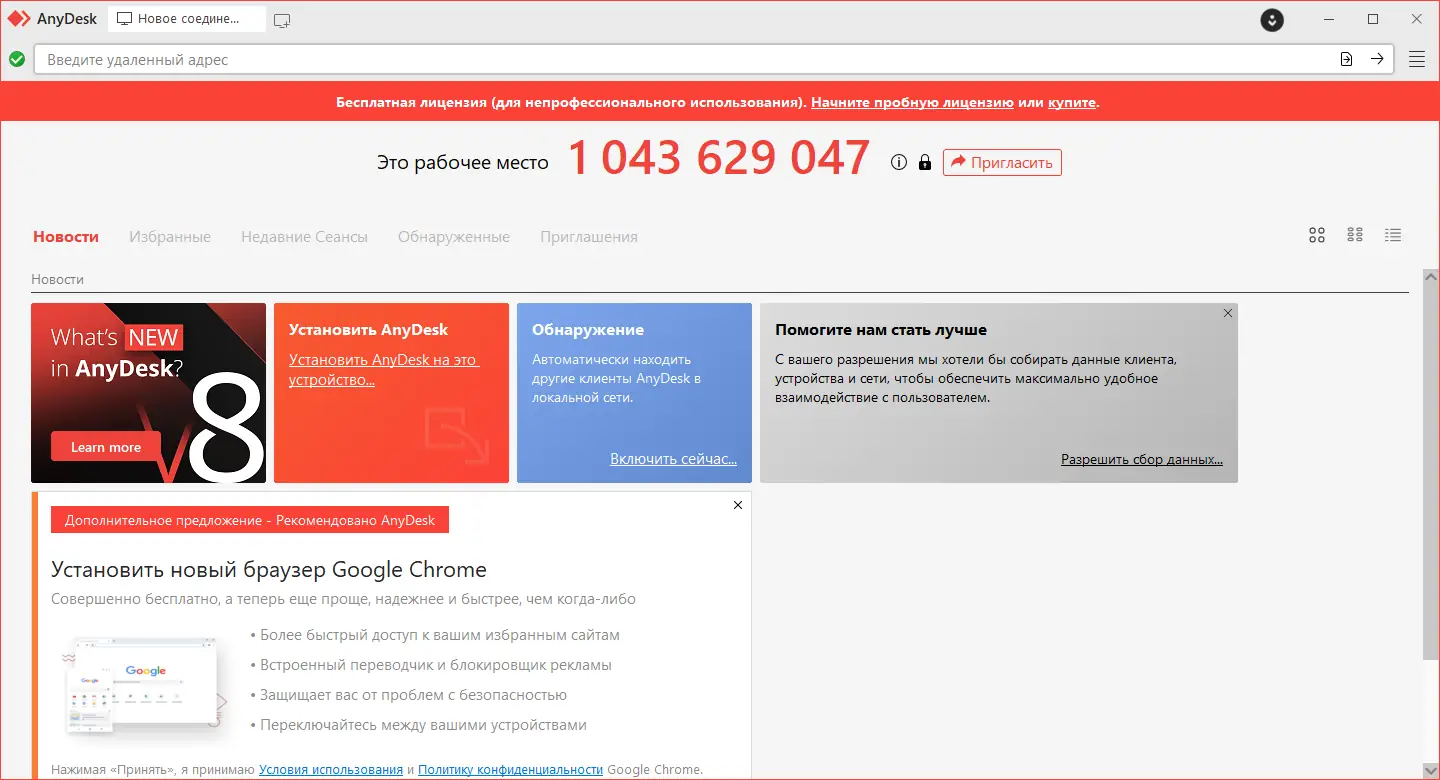Click the "Дополнительное предложение - Рекомендовано AnyDesk" label

[x=250, y=520]
